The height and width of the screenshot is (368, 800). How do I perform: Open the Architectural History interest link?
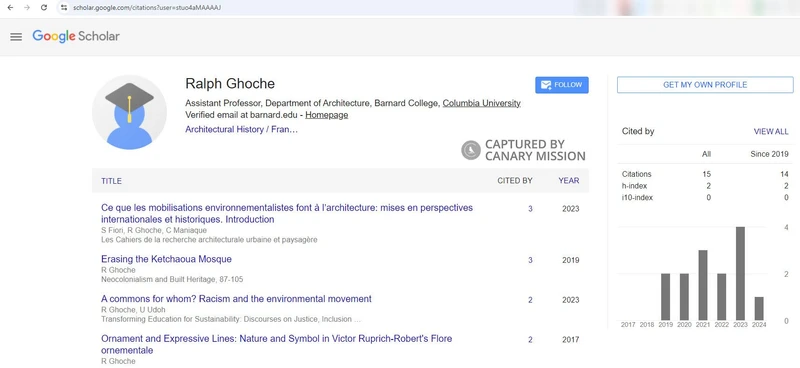click(241, 130)
